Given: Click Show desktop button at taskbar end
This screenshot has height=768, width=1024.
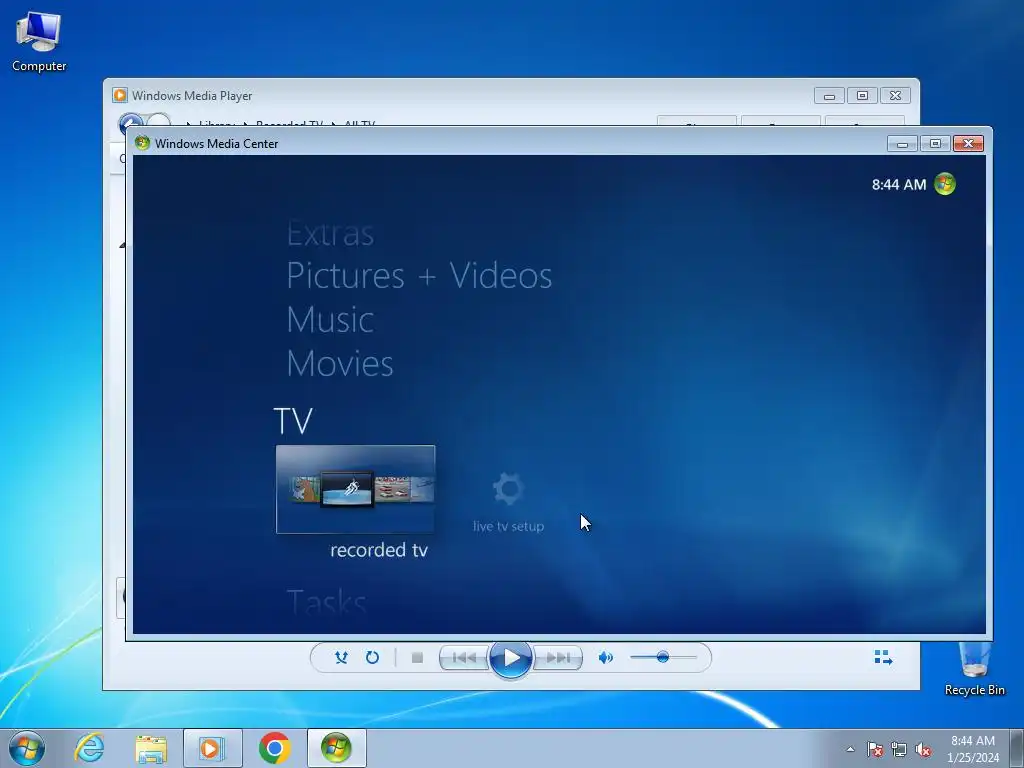Looking at the screenshot, I should point(1017,749).
